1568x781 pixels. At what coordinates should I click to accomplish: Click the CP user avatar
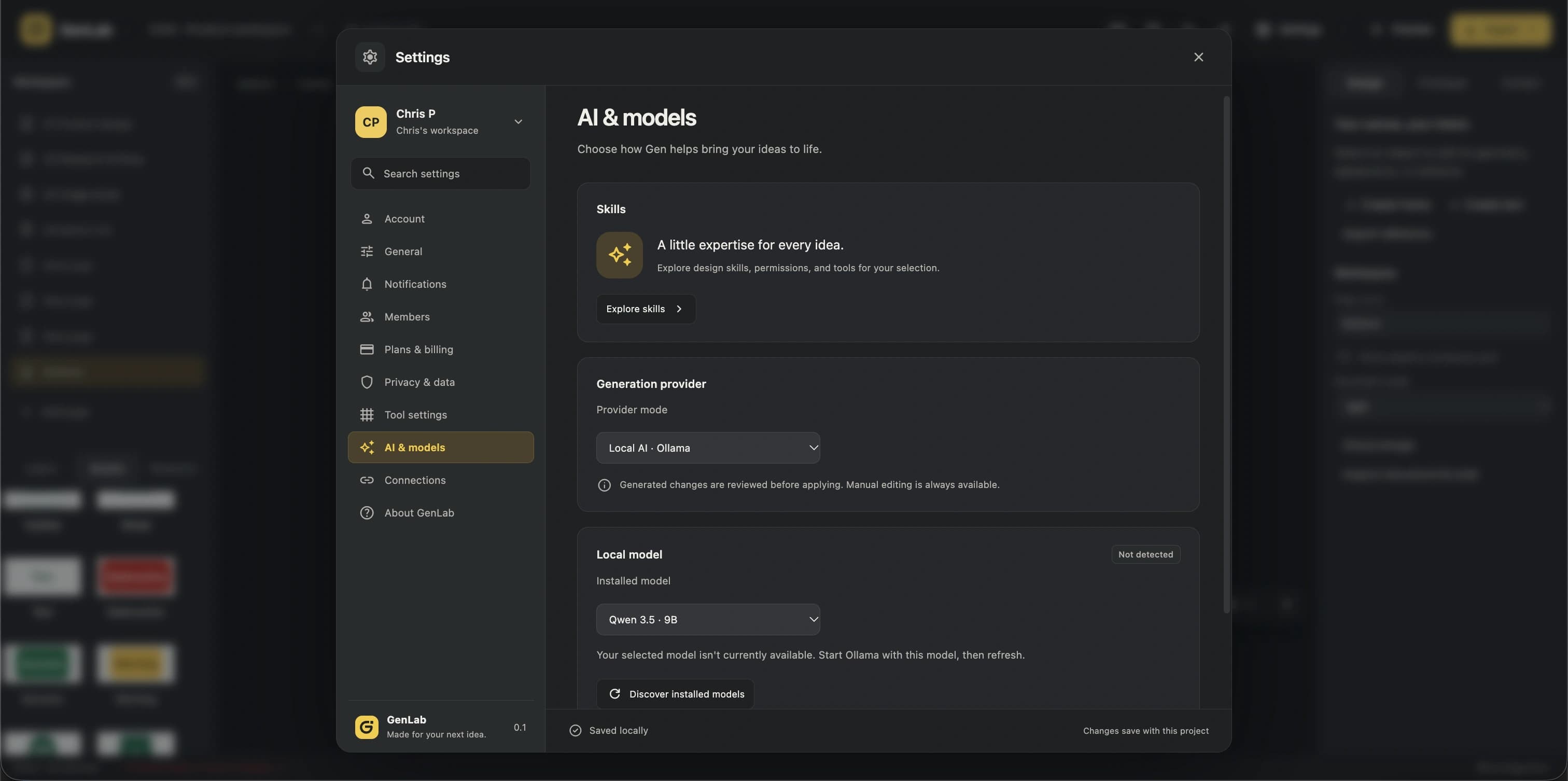pyautogui.click(x=371, y=122)
